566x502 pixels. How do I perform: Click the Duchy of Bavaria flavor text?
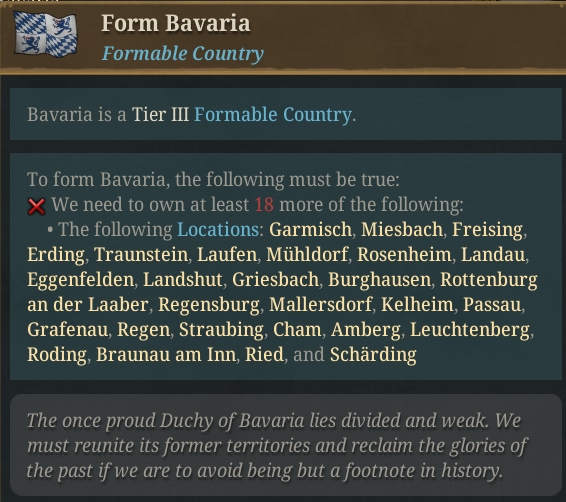tap(278, 446)
